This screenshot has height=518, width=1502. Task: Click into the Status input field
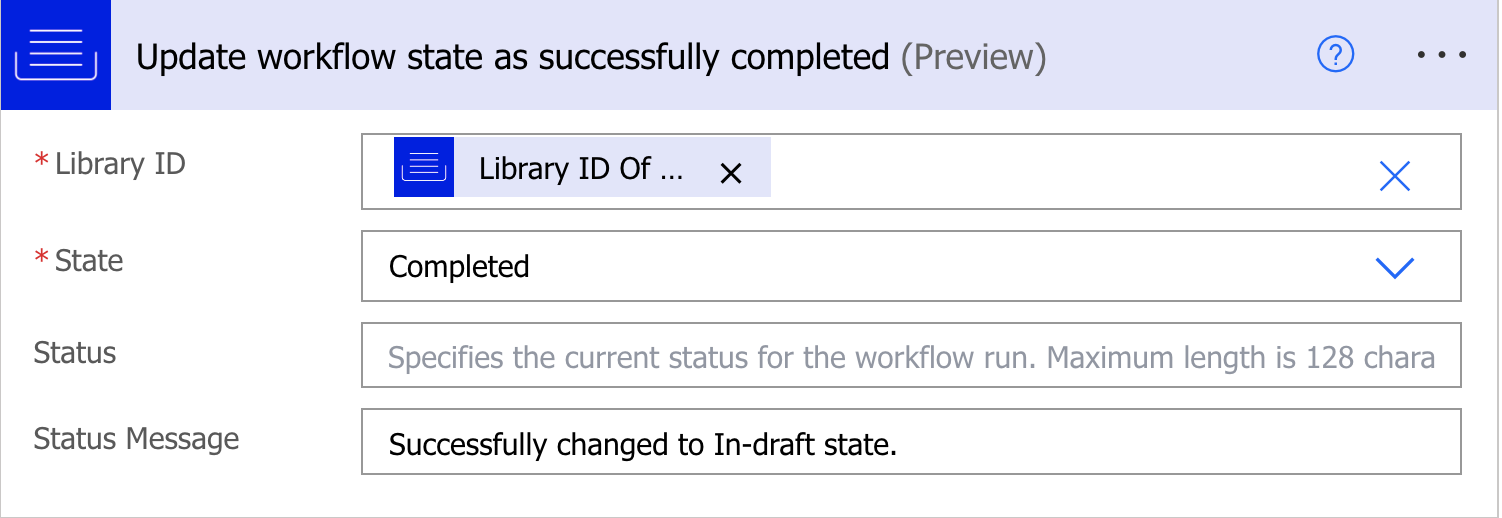910,357
